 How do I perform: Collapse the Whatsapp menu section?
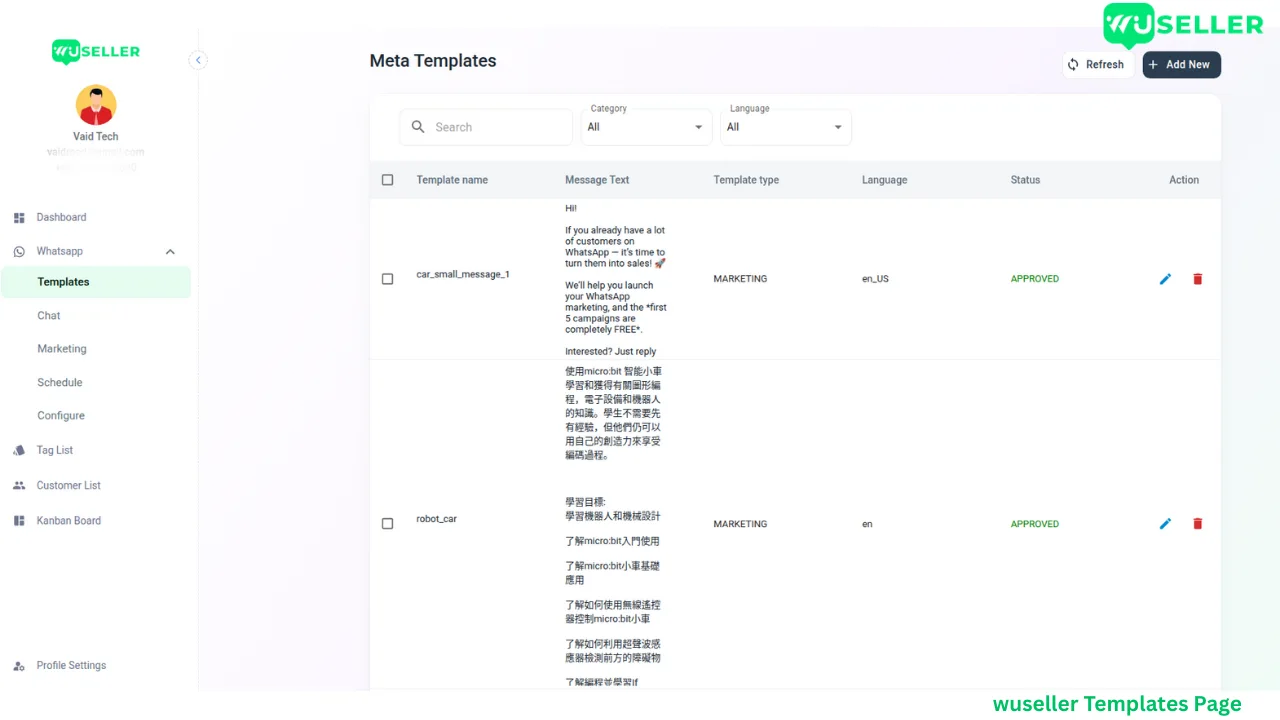click(x=170, y=252)
